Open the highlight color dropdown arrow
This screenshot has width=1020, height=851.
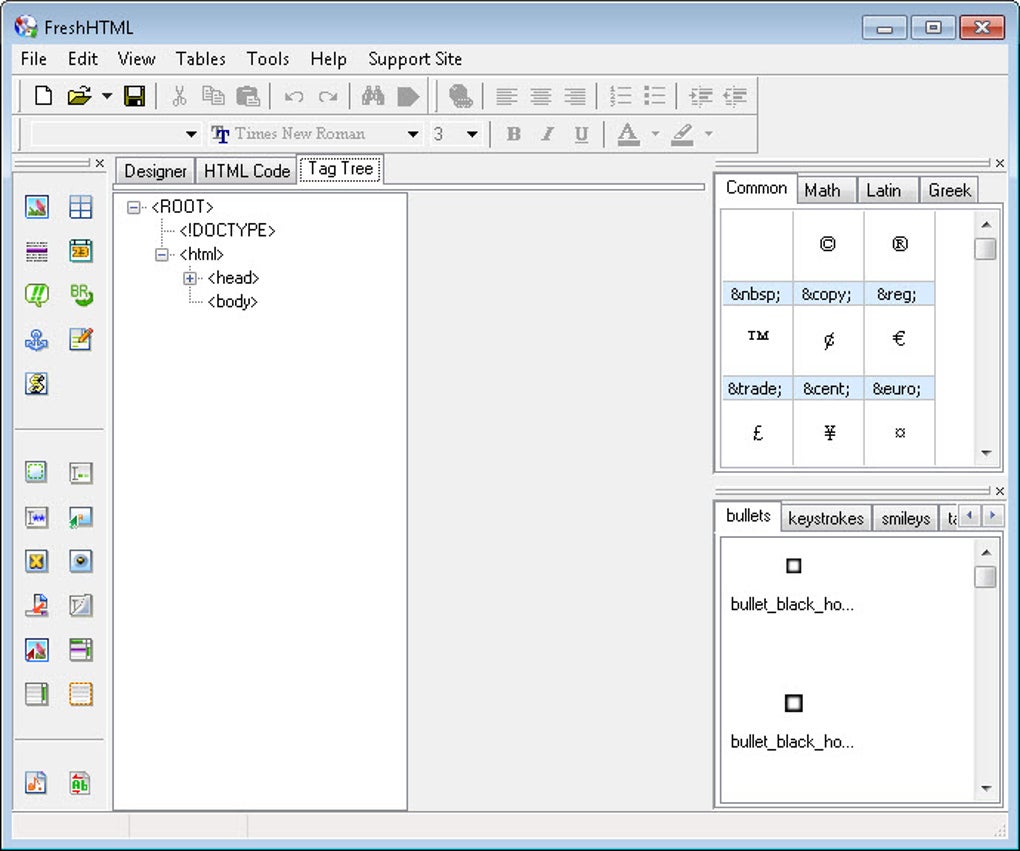point(708,134)
